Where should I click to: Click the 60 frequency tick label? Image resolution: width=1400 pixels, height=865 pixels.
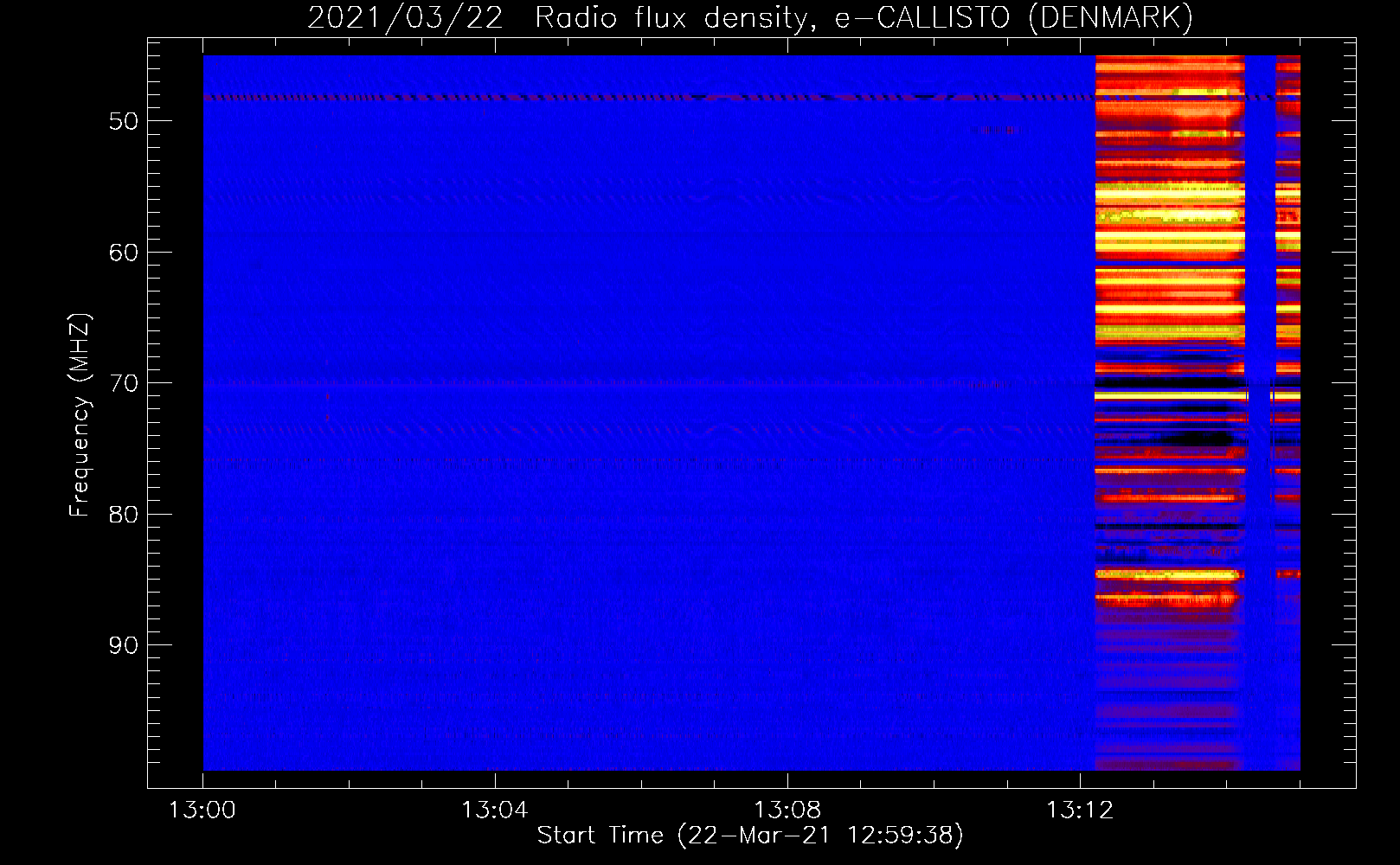[x=124, y=253]
